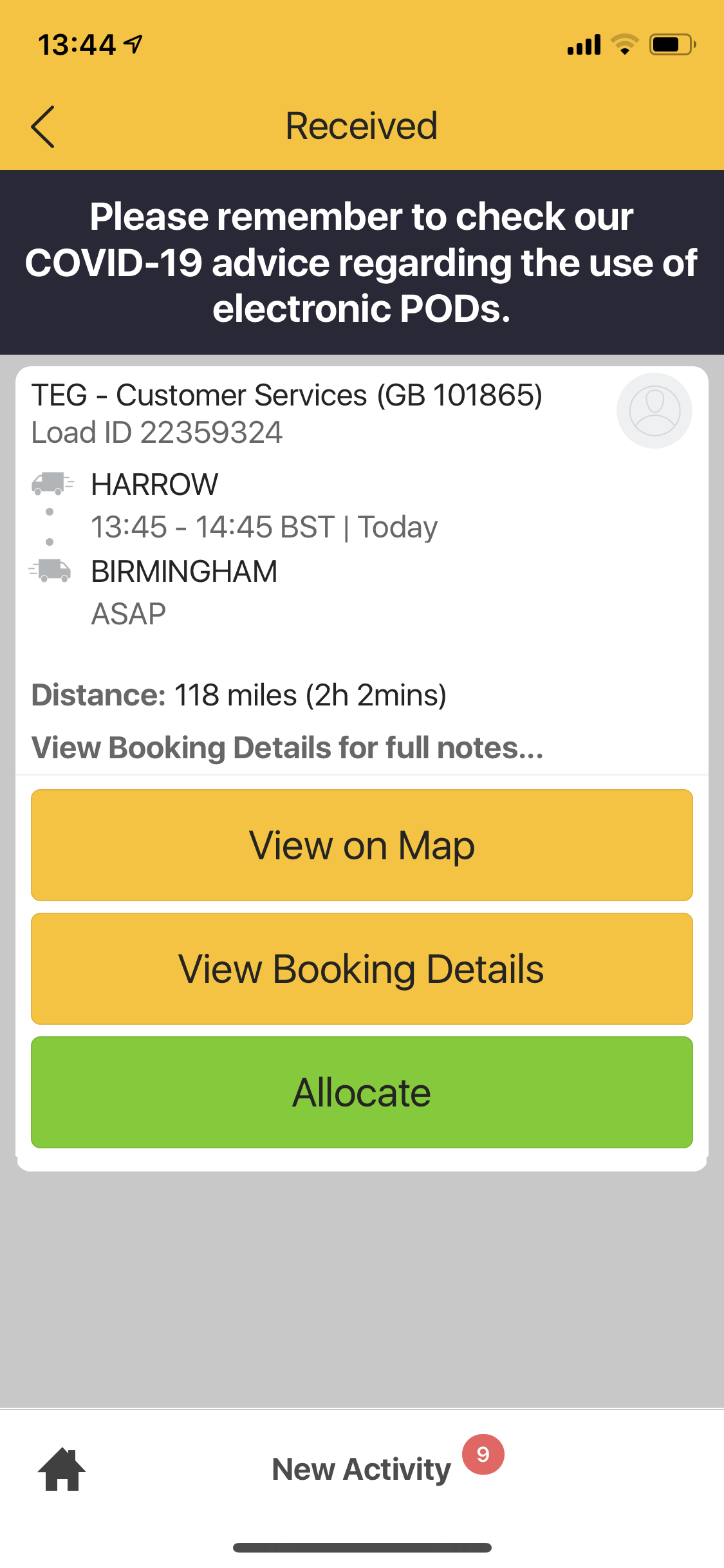Viewport: 724px width, 1568px height.
Task: Open the New Activity tab
Action: coord(362,1470)
